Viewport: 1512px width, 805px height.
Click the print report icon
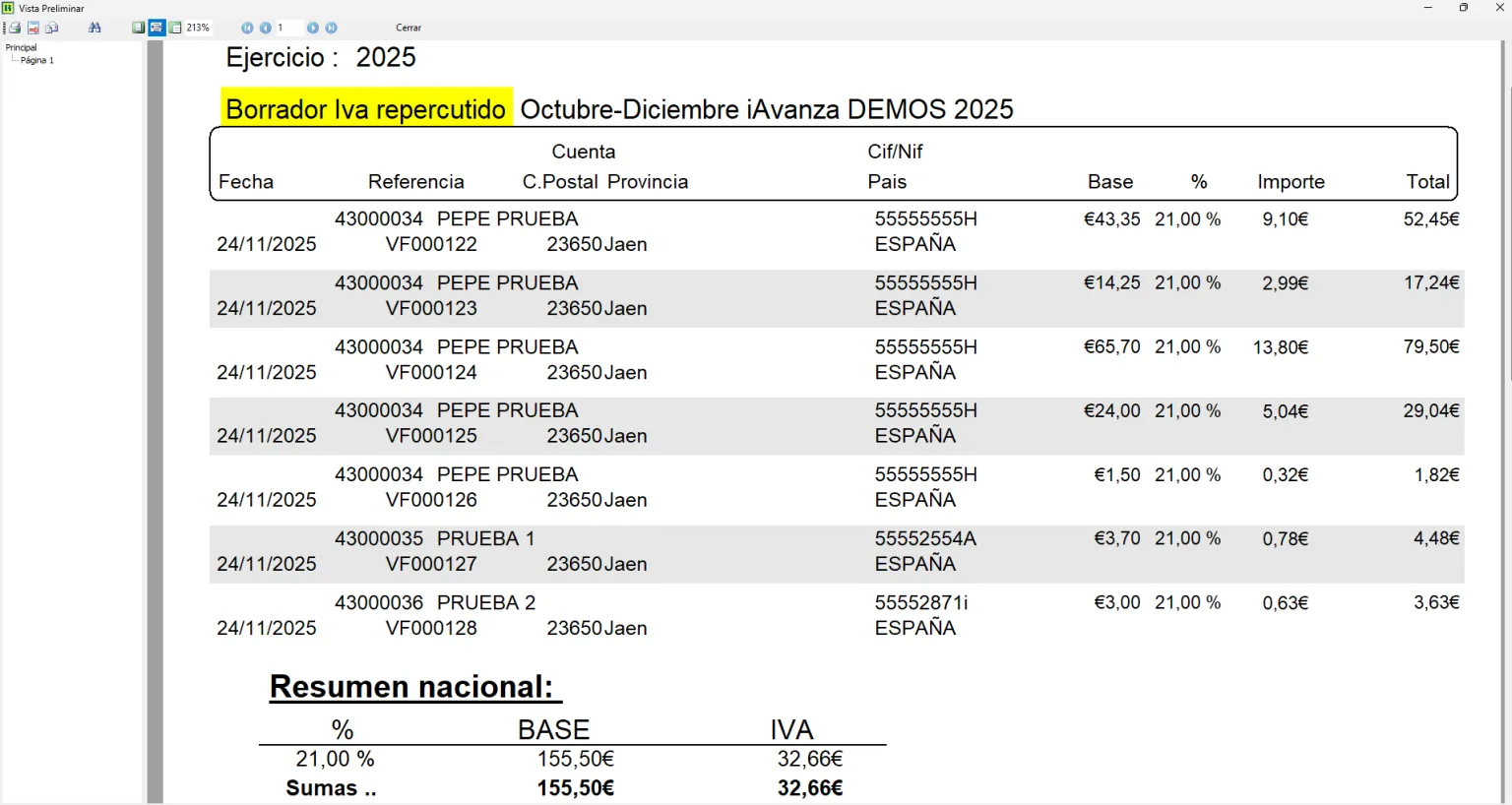point(15,28)
